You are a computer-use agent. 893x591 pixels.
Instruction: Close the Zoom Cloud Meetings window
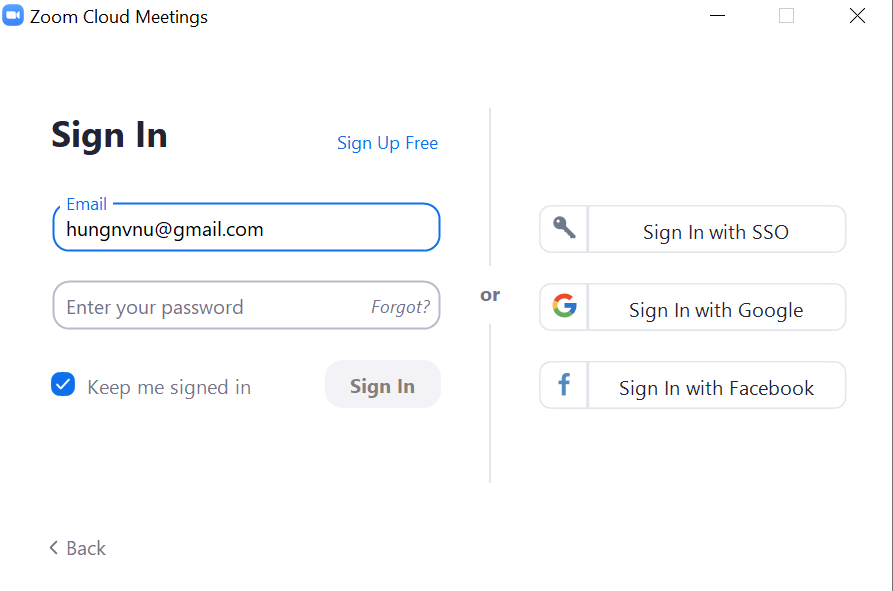[x=857, y=16]
